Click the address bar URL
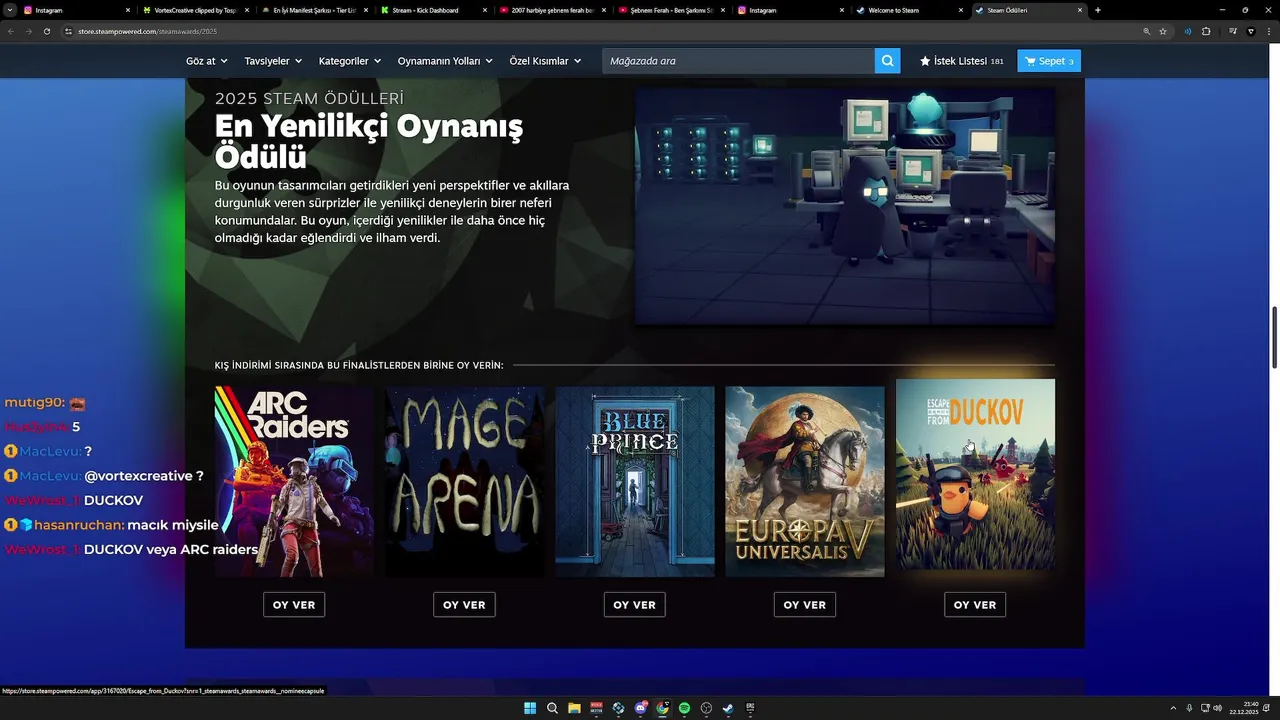 [x=148, y=31]
